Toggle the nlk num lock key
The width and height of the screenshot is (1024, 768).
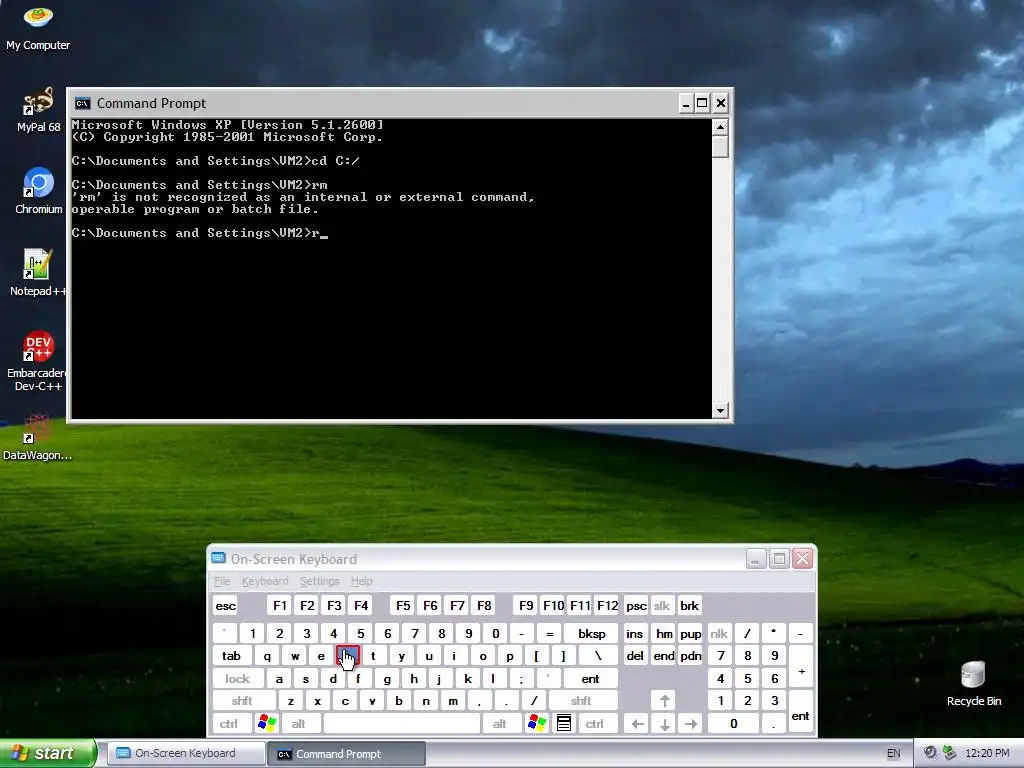tap(718, 633)
